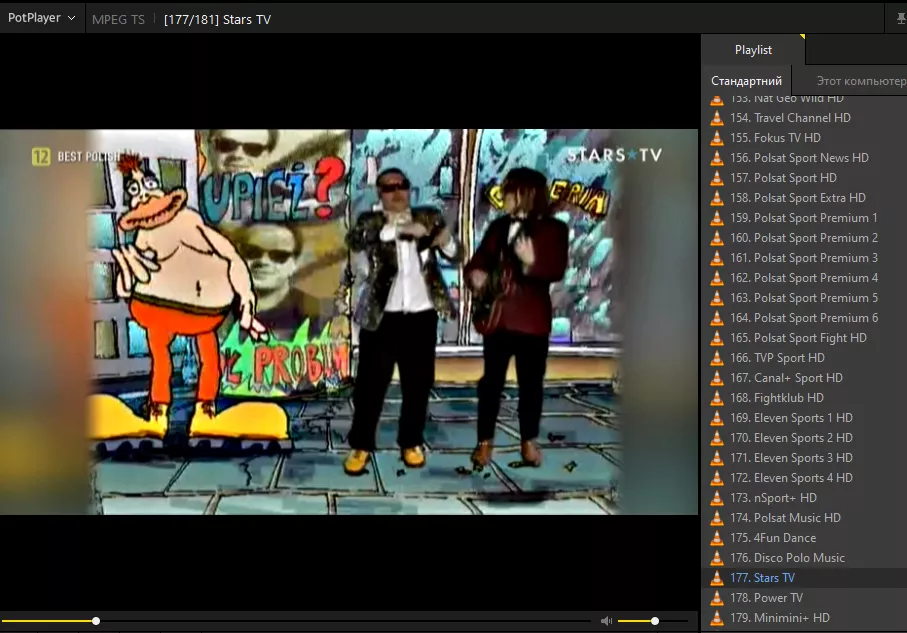Click the cone icon beside TVP Sport HD
907x633 pixels.
coord(717,358)
